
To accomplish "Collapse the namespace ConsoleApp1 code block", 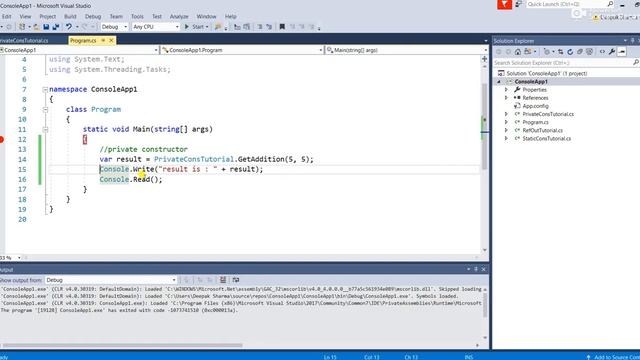I will click(45, 89).
